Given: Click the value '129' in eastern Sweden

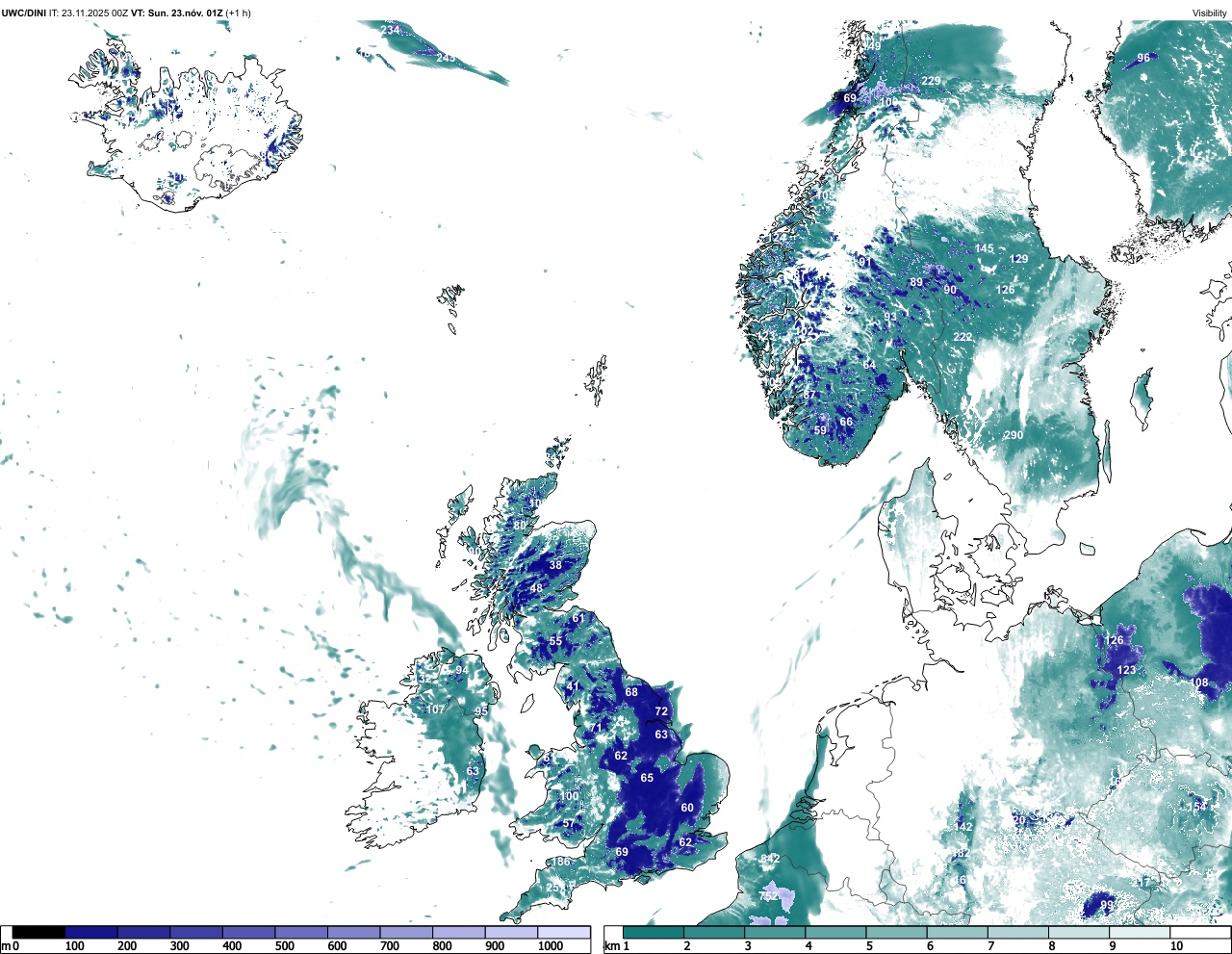Looking at the screenshot, I should pyautogui.click(x=1018, y=259).
